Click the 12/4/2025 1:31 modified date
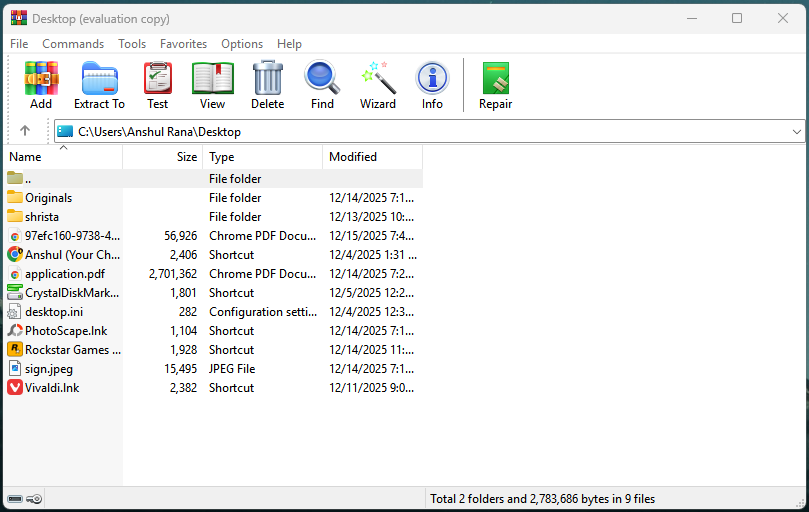Viewport: 809px width, 512px height. coord(373,255)
